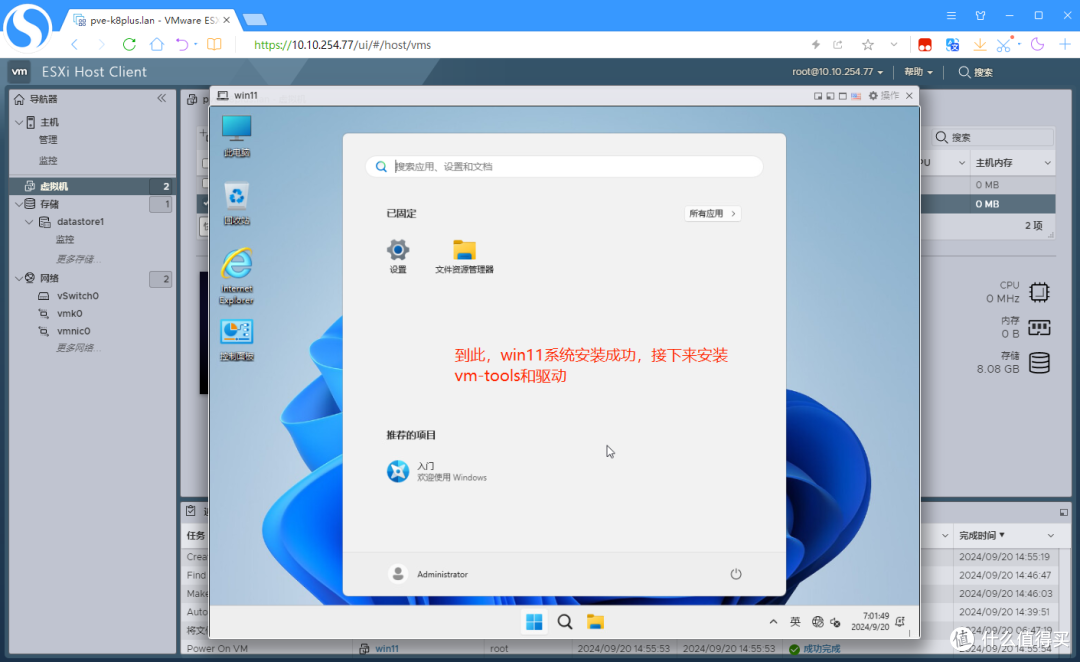
Task: Click the Start menu power button
Action: coord(736,574)
